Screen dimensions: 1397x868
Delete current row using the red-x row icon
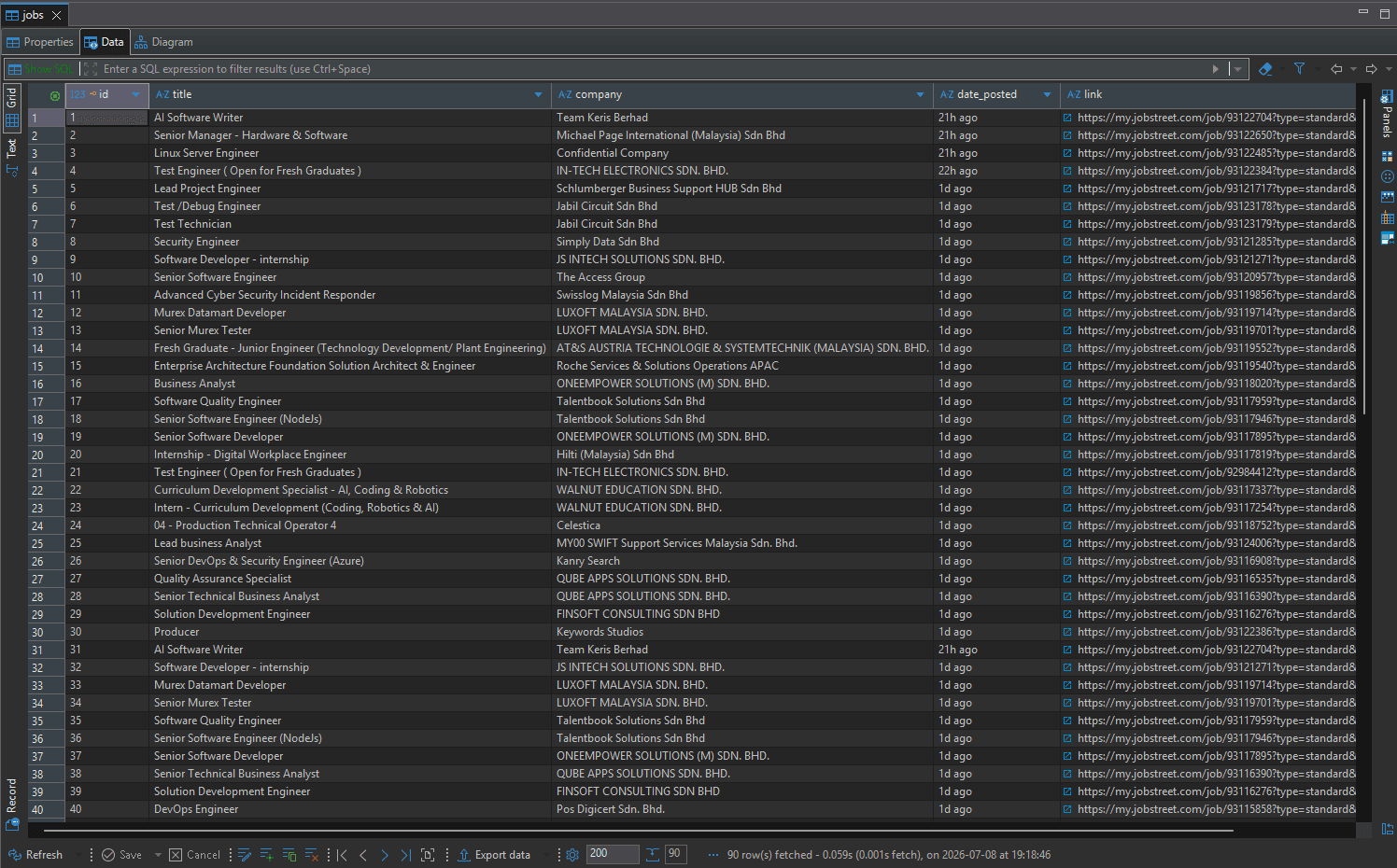pyautogui.click(x=312, y=855)
